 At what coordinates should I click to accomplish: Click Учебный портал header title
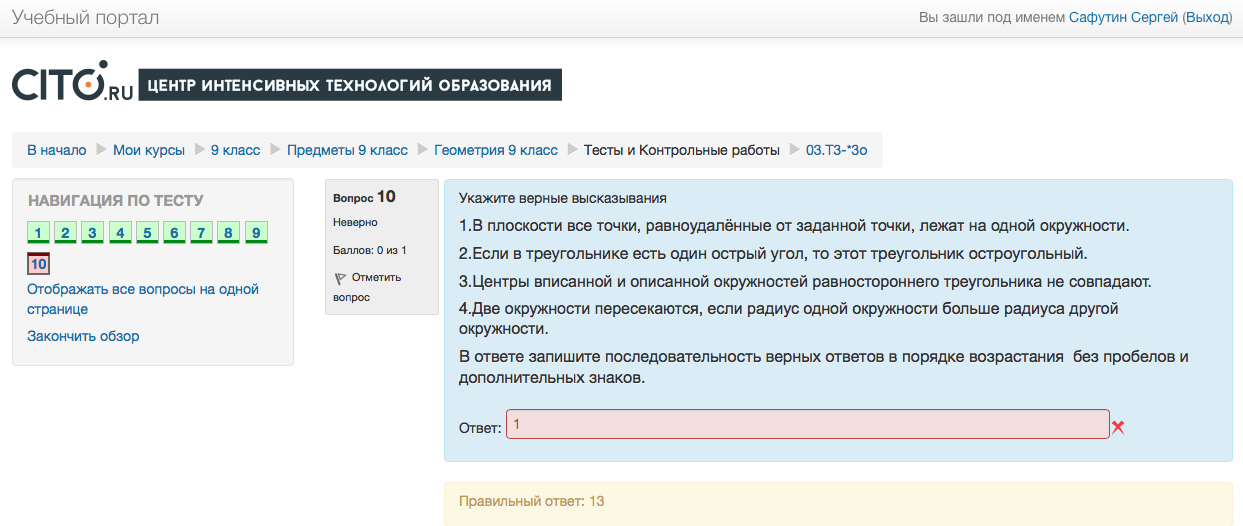coord(85,17)
